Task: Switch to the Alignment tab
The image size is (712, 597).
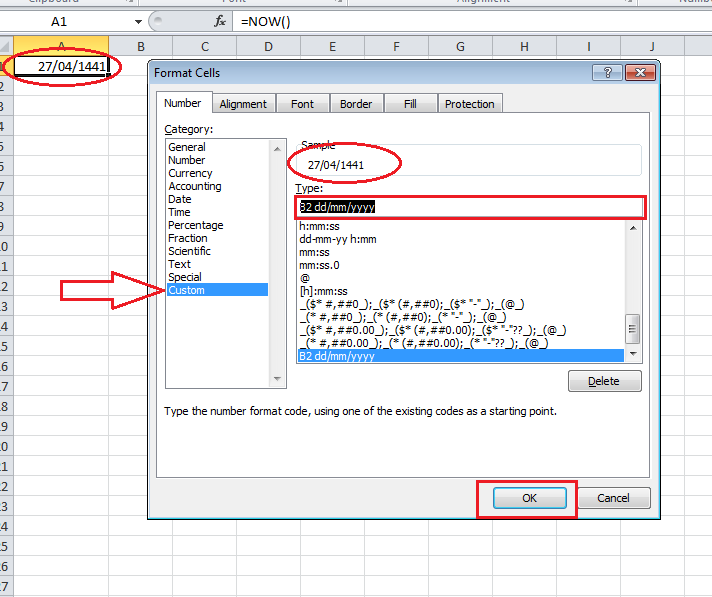Action: [x=243, y=104]
